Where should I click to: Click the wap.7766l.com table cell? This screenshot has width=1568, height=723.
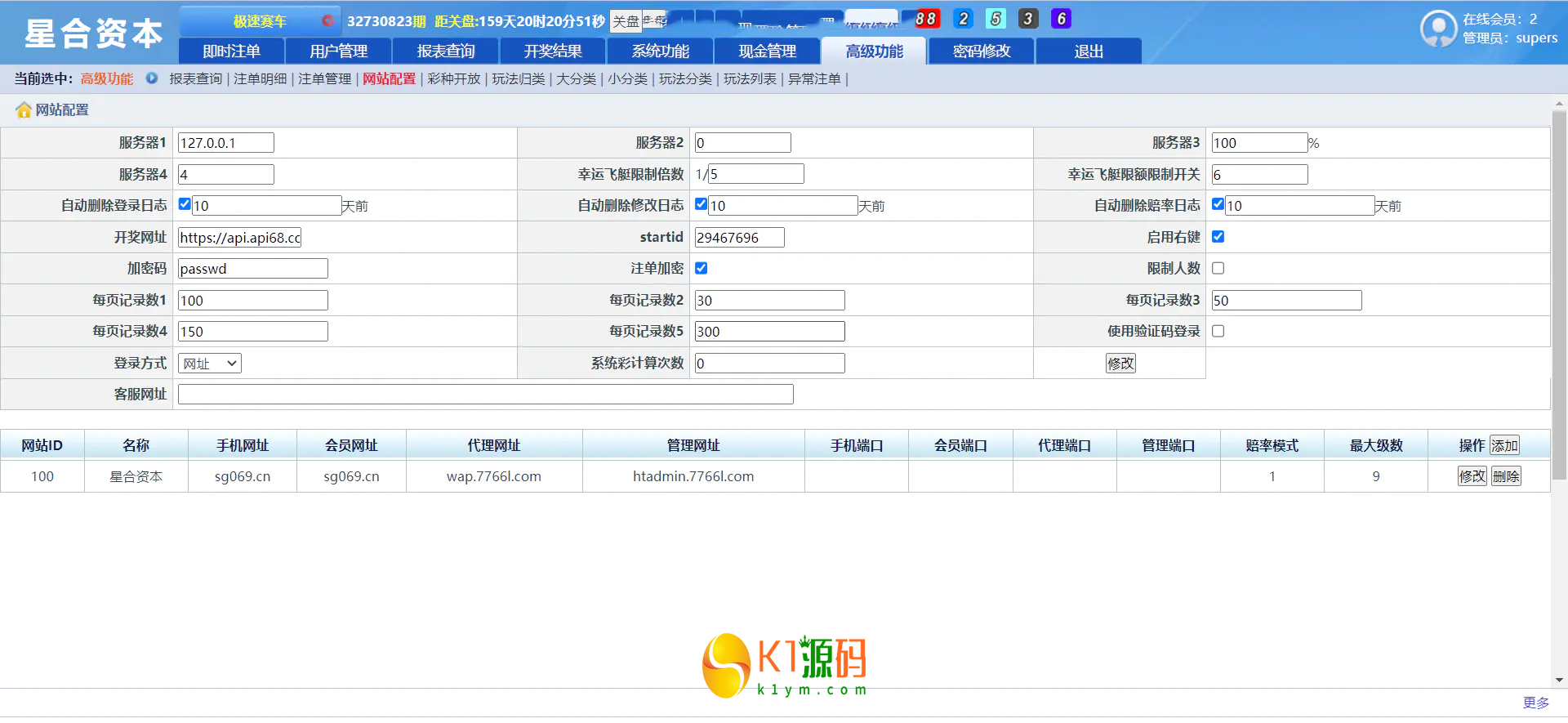[494, 476]
